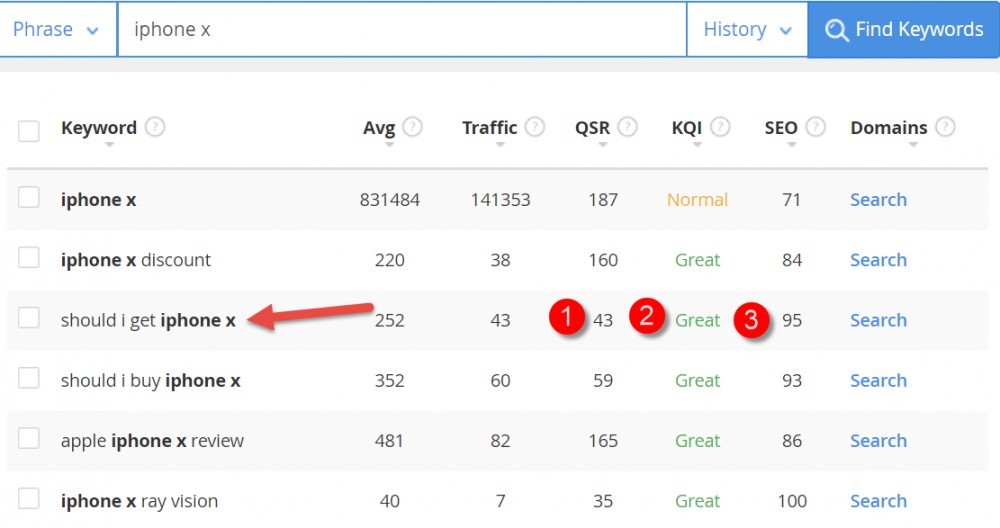1000x528 pixels.
Task: Sort by the Avg column arrow
Action: pyautogui.click(x=389, y=145)
